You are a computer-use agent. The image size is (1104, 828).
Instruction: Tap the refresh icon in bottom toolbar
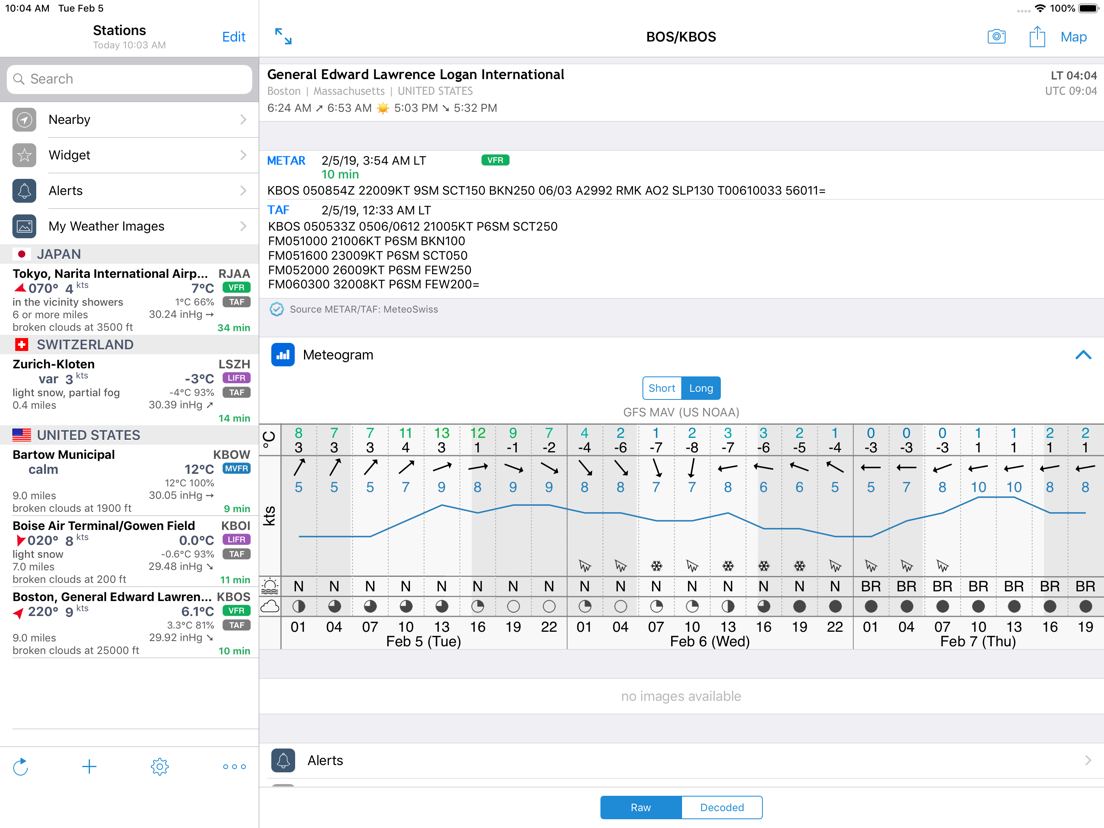tap(20, 766)
